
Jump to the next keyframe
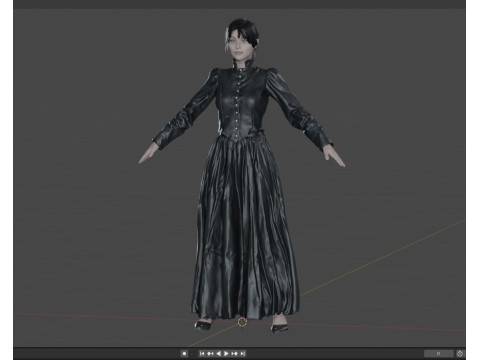234,354
